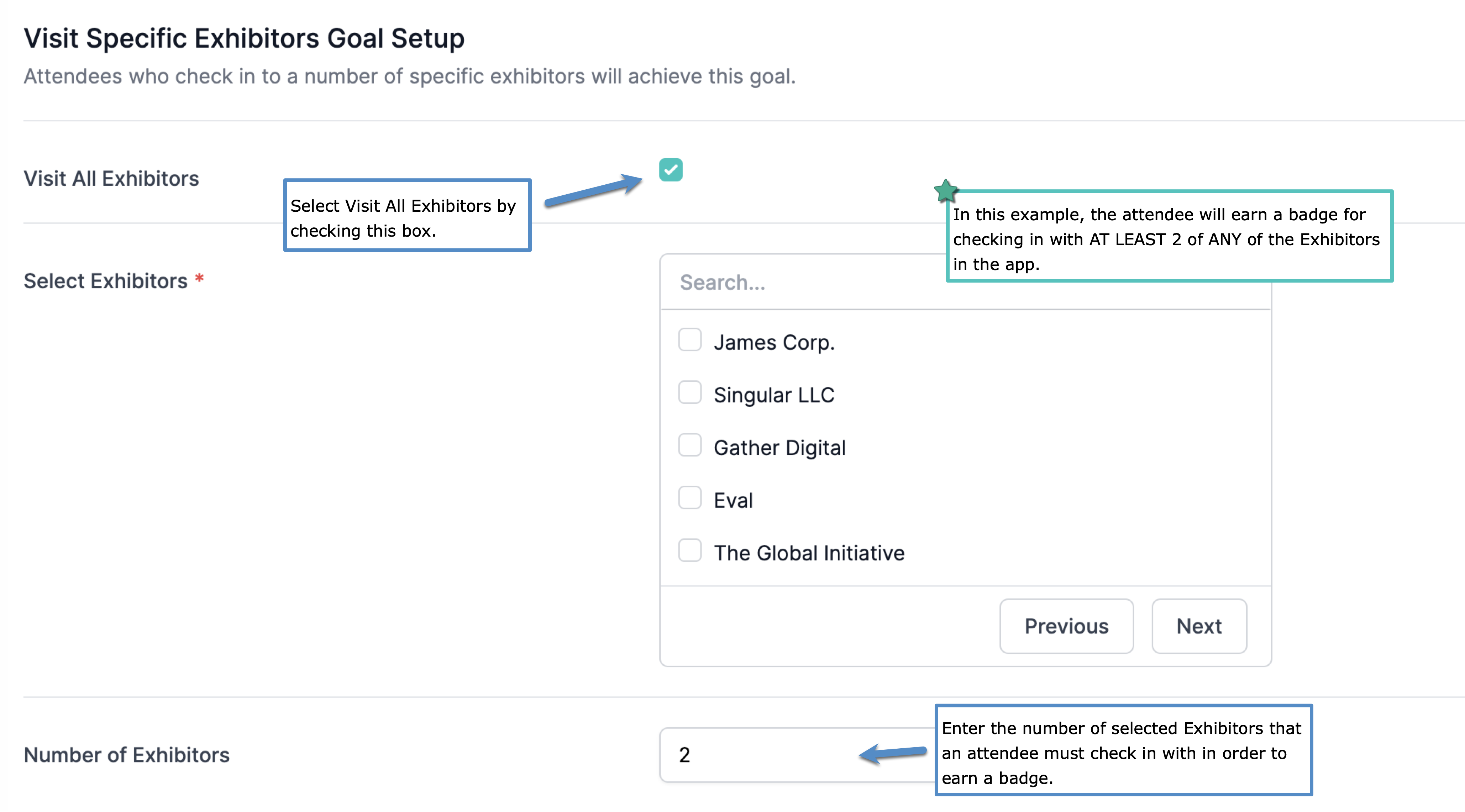
Task: Check The Global Initiative checkbox
Action: [x=690, y=550]
